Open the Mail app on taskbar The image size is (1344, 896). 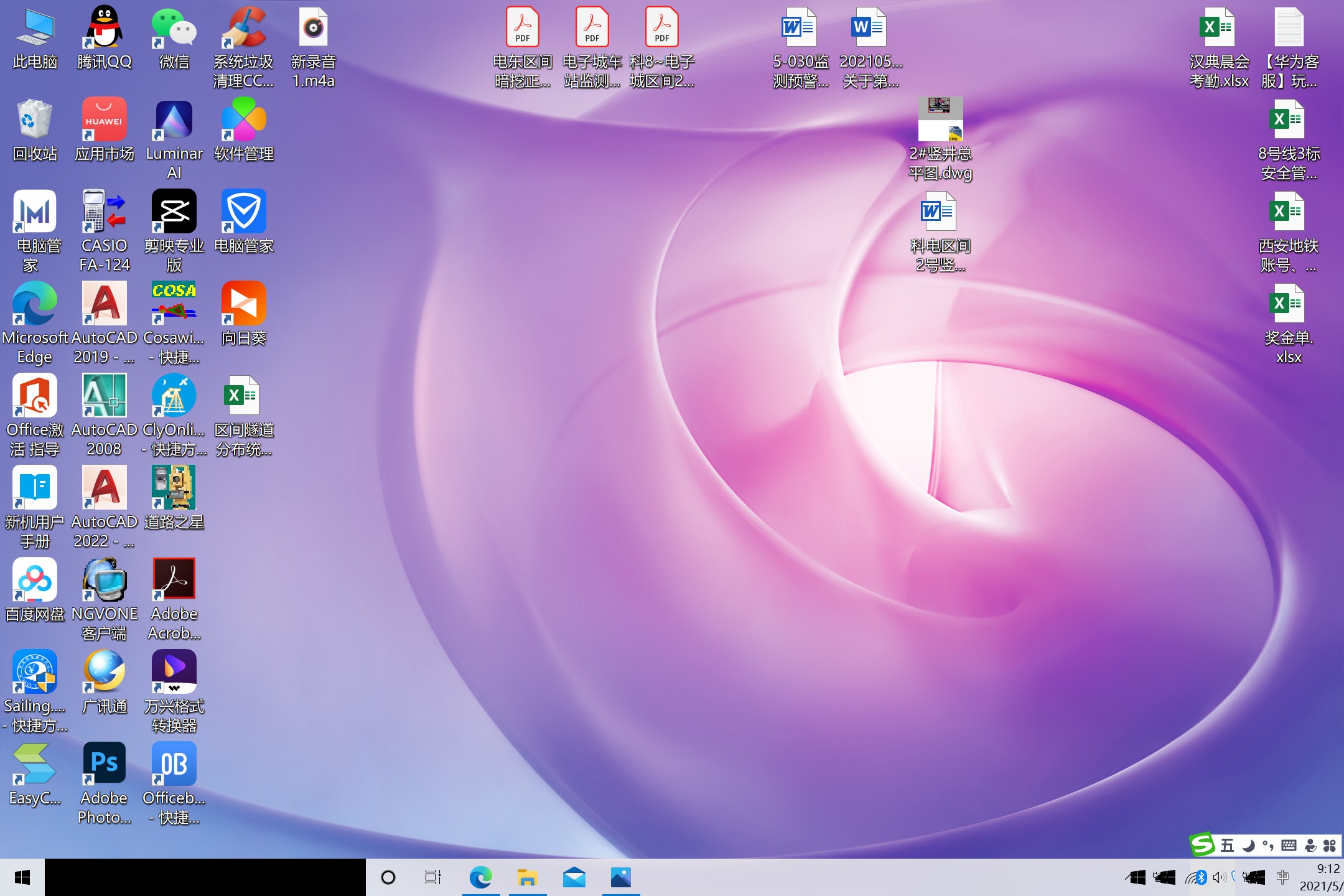[574, 877]
